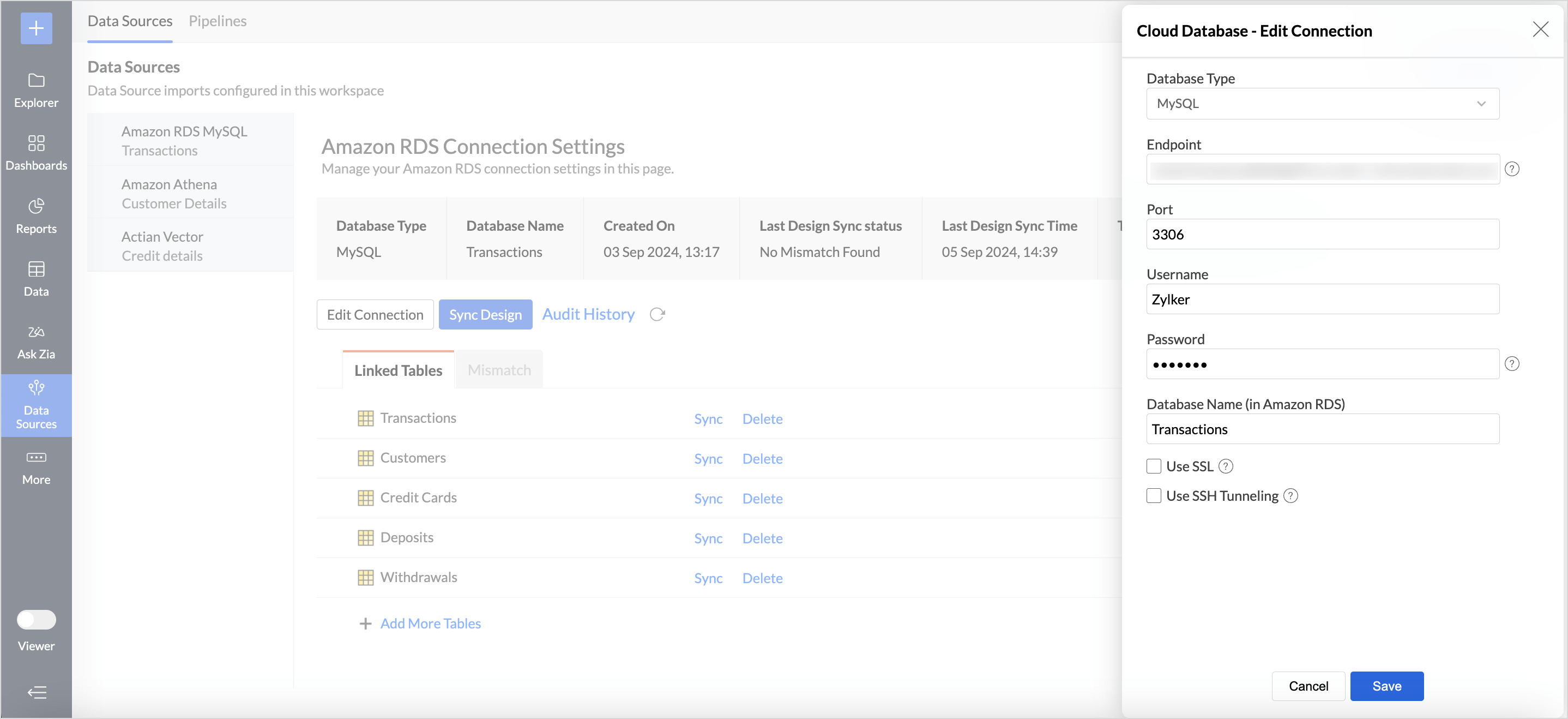
Task: Enable the Use SSL checkbox
Action: coord(1154,466)
